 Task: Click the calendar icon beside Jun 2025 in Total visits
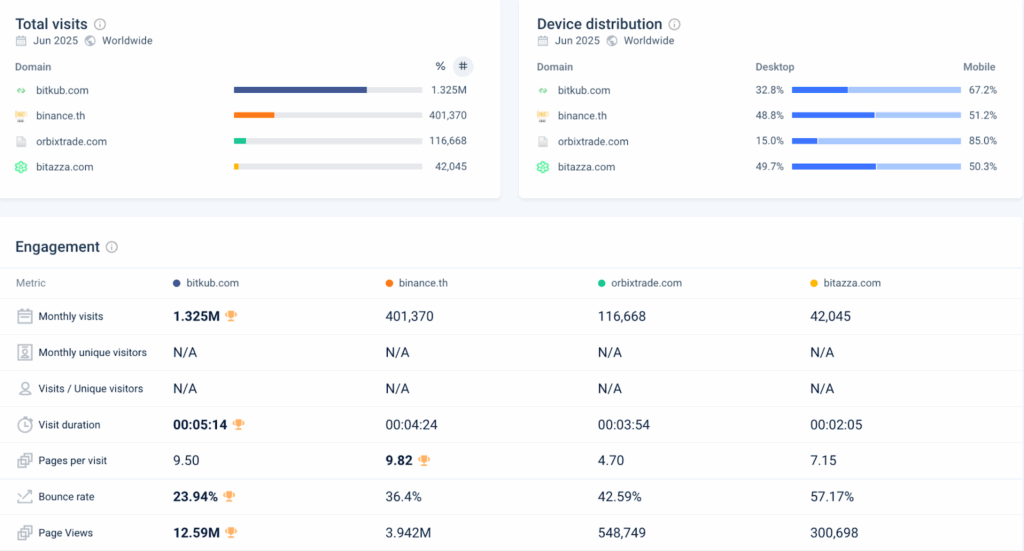(x=21, y=41)
